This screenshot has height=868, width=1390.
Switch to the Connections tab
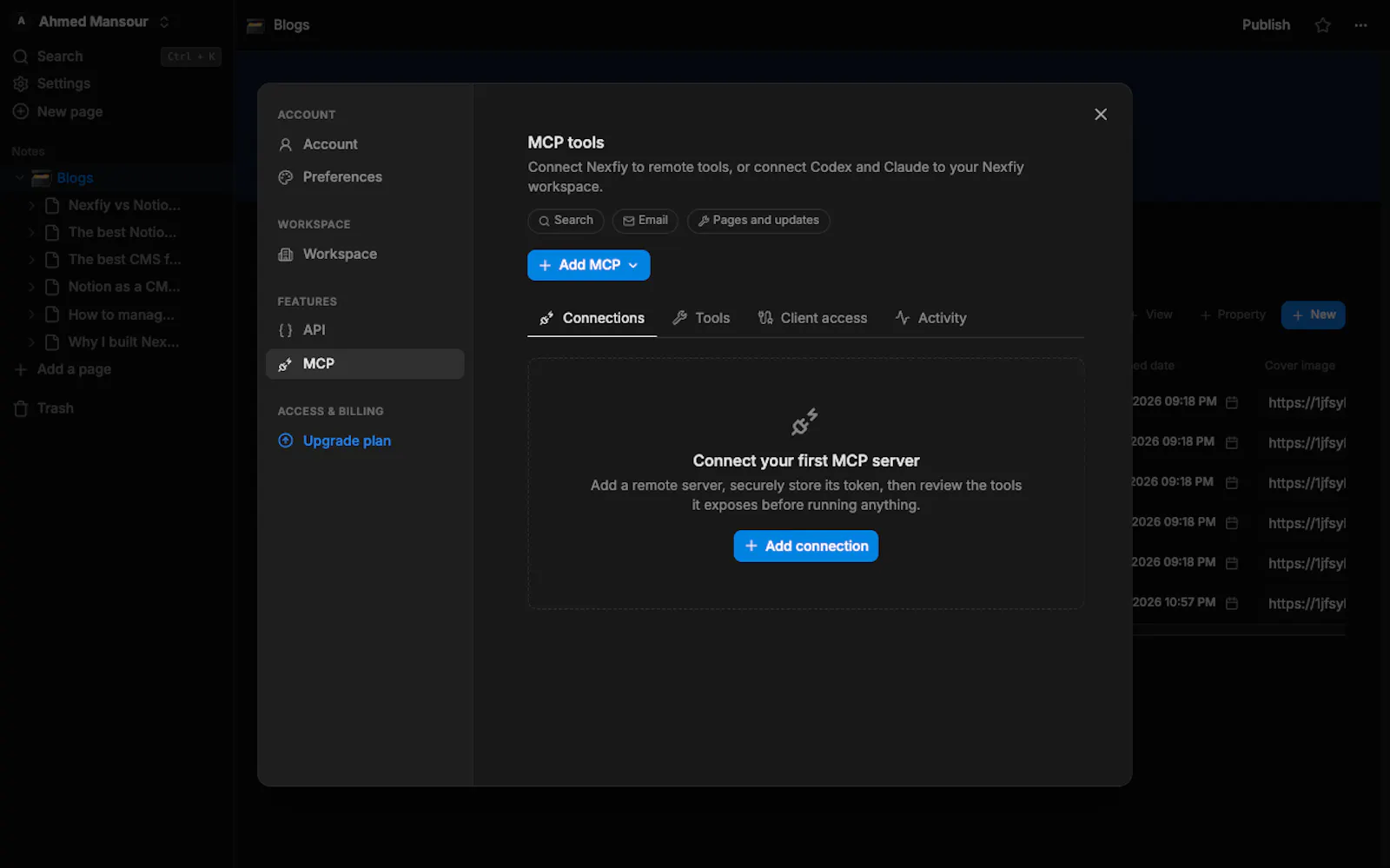point(592,318)
